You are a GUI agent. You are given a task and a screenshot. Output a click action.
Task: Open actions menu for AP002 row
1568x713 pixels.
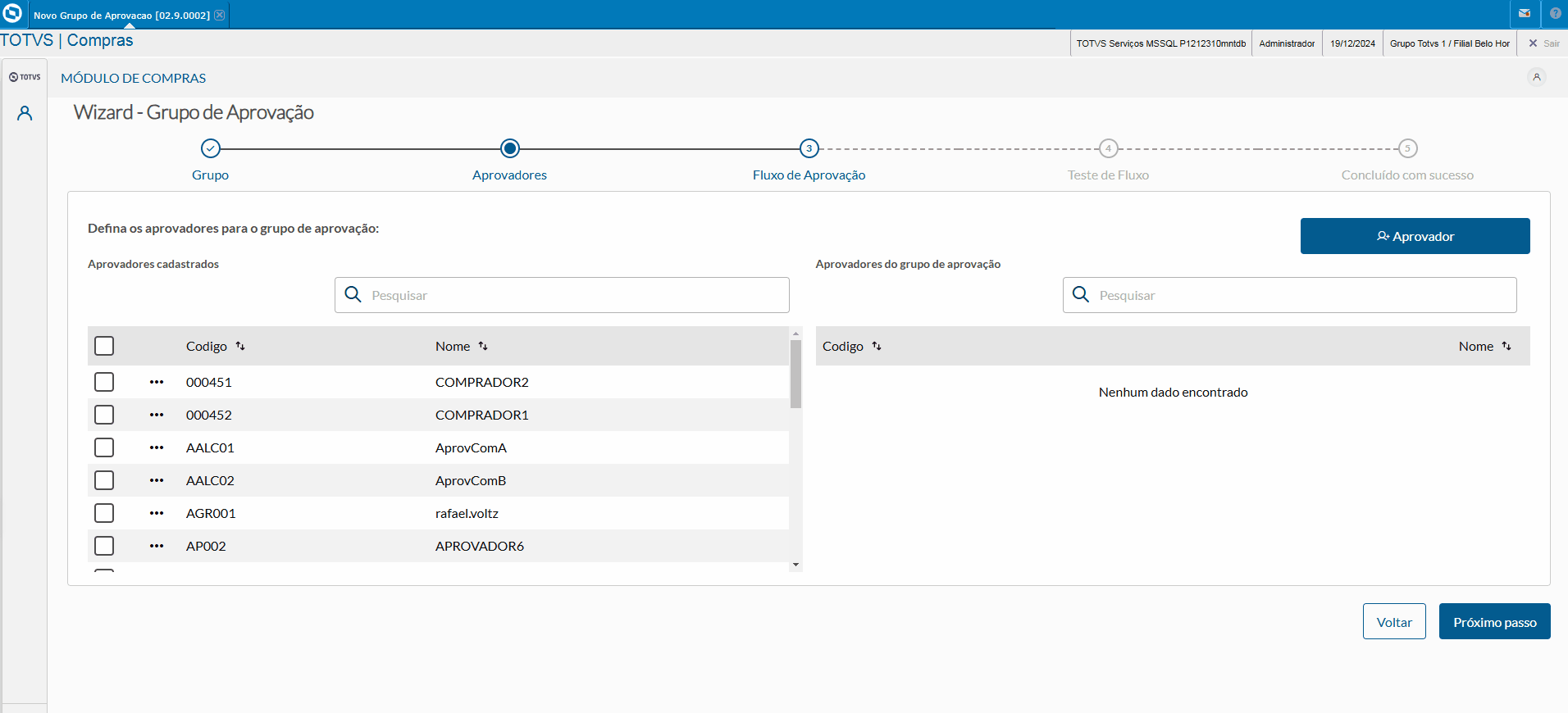point(157,546)
